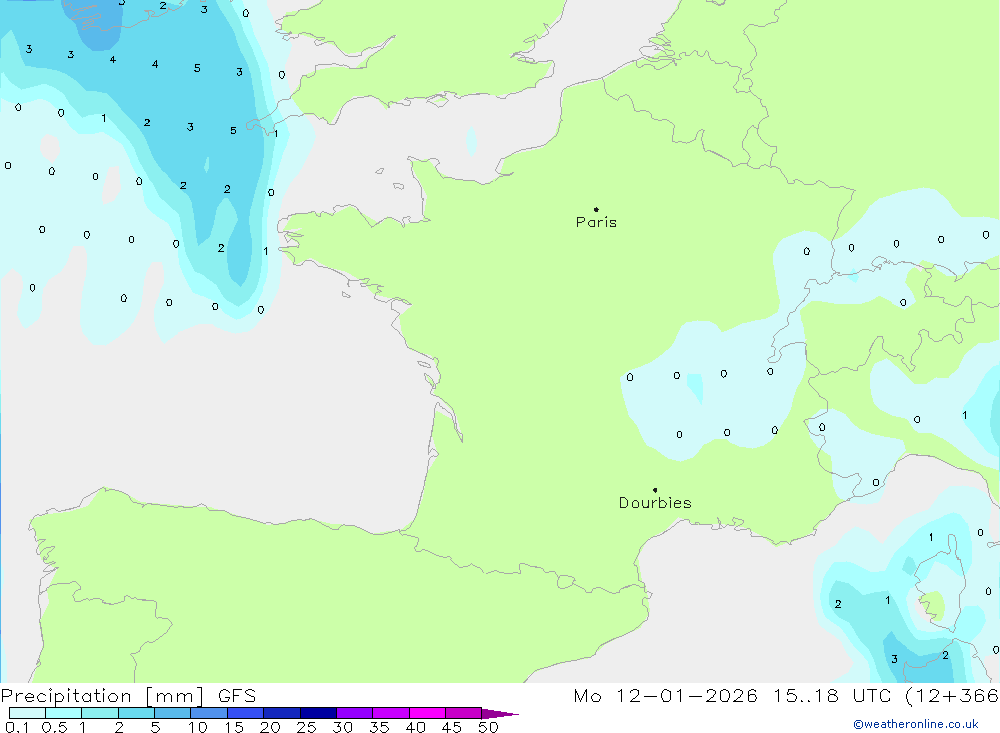Viewport: 1000px width, 733px height.
Task: Click the Paris city label
Action: (x=596, y=222)
